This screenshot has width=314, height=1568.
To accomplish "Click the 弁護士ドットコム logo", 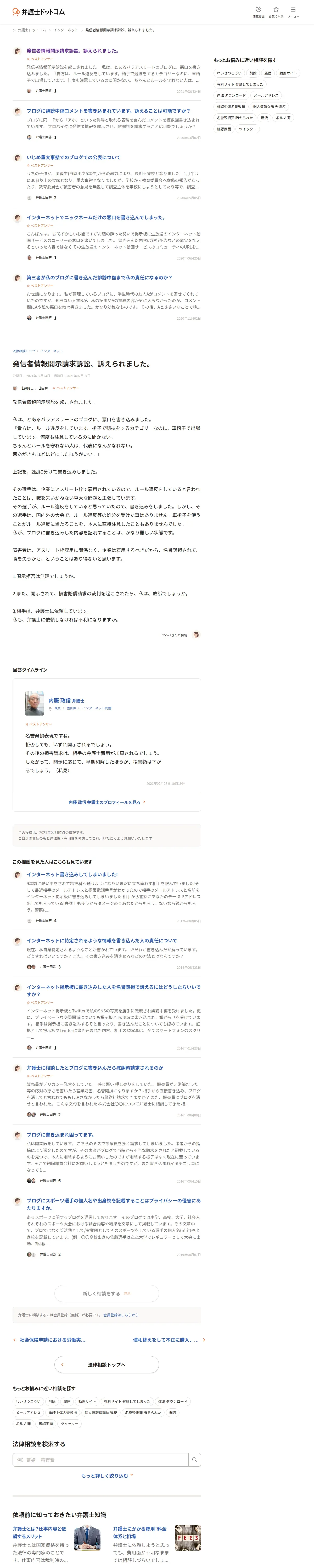I will (x=38, y=11).
